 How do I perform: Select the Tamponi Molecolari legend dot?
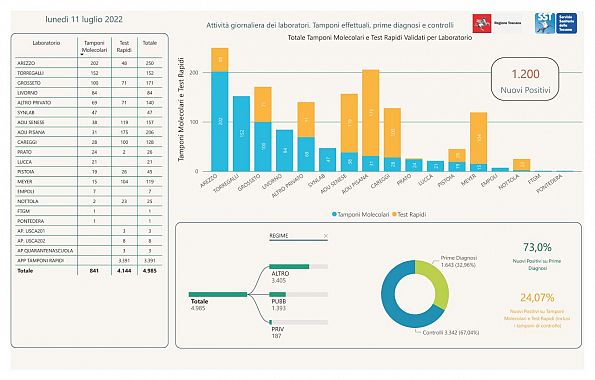334,214
